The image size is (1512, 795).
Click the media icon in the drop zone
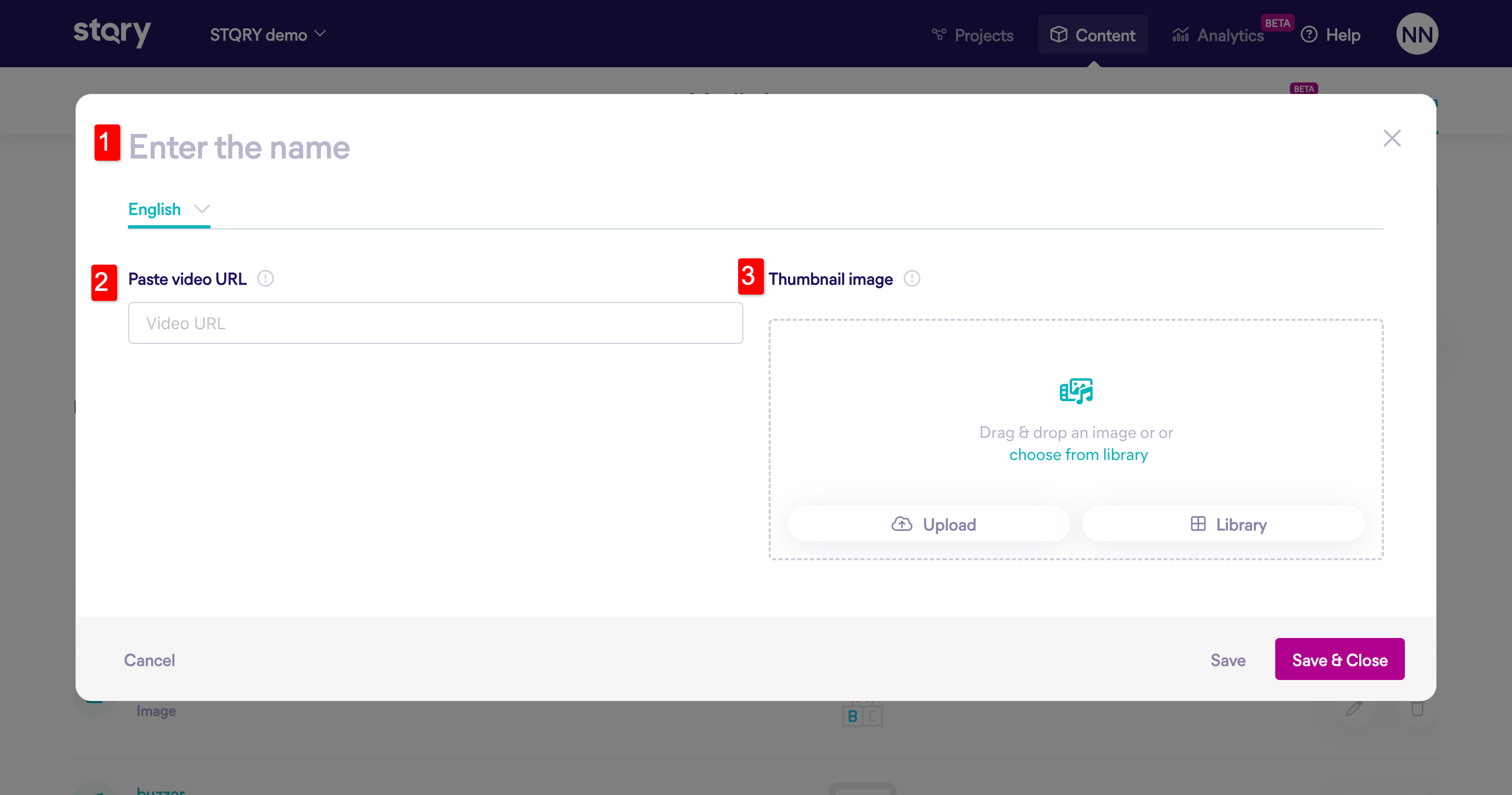point(1076,391)
